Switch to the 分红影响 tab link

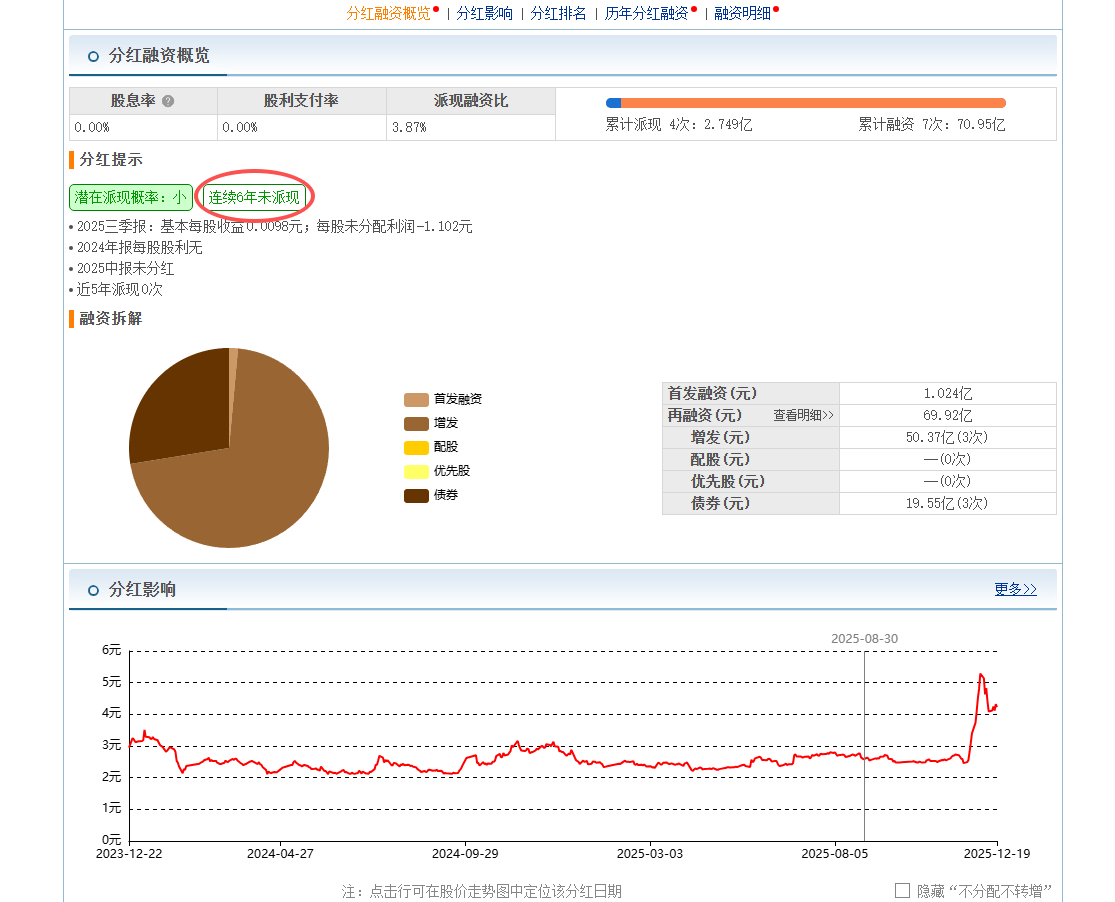click(484, 14)
